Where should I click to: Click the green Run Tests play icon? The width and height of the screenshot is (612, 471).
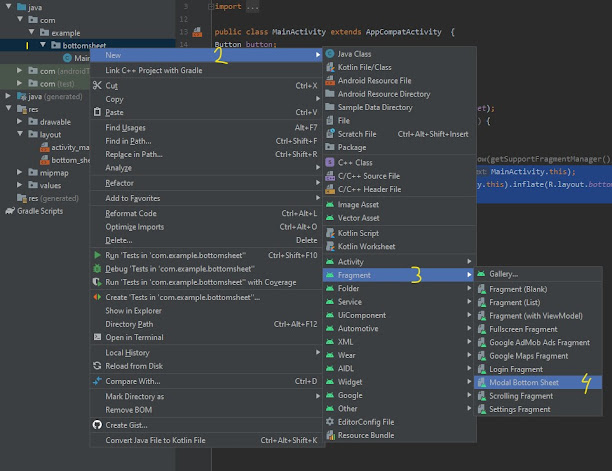pyautogui.click(x=97, y=255)
